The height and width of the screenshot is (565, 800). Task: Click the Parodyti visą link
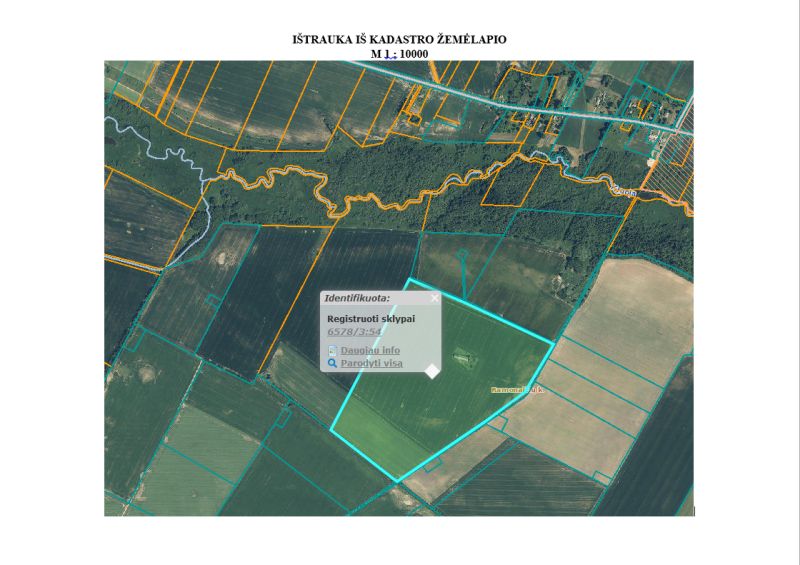pyautogui.click(x=371, y=363)
